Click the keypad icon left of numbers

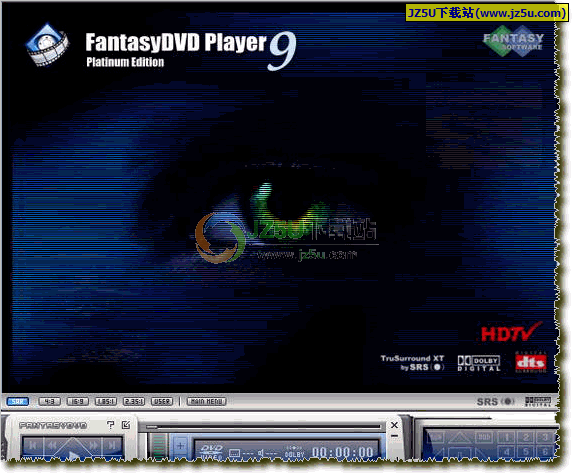coord(484,437)
